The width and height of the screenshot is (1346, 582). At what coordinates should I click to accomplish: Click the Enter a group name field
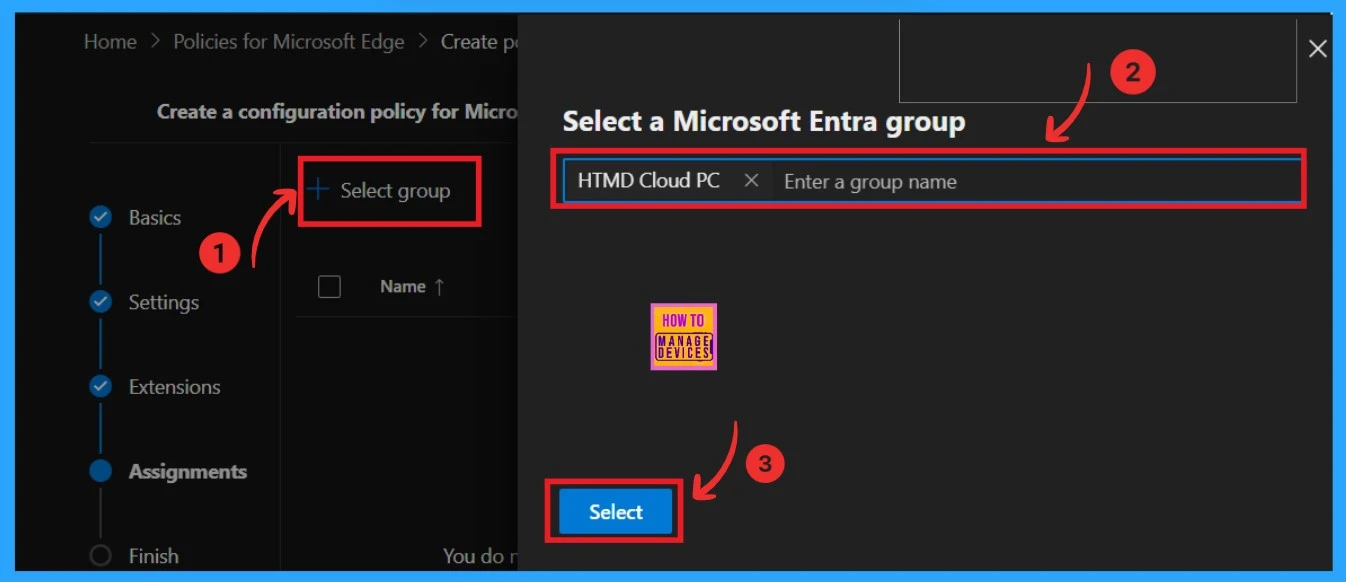click(x=1037, y=181)
